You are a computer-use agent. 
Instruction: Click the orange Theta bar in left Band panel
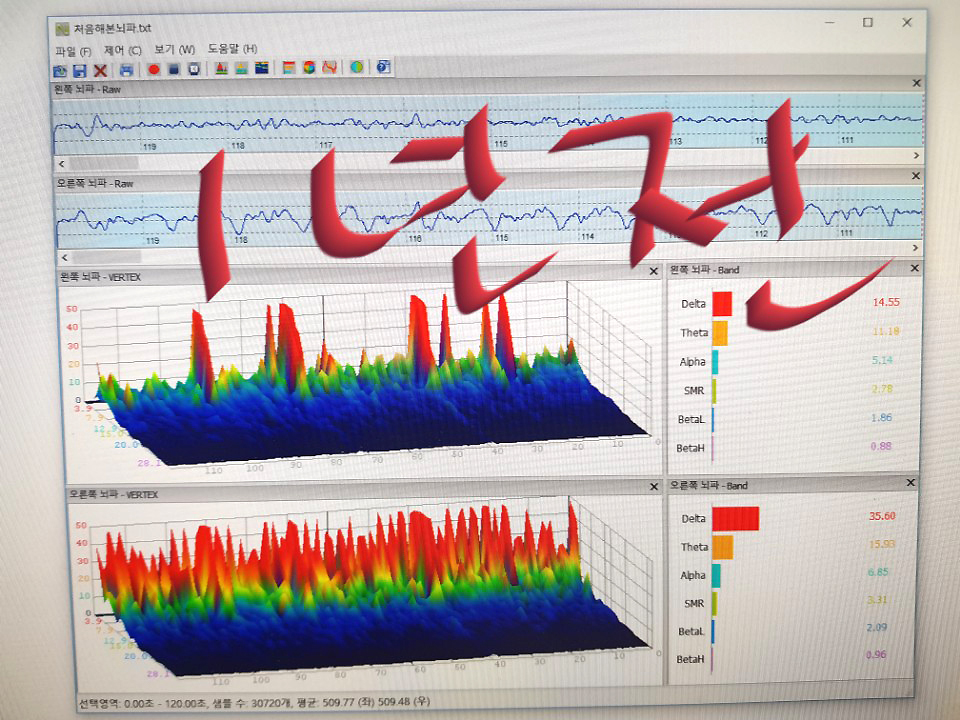(x=719, y=333)
